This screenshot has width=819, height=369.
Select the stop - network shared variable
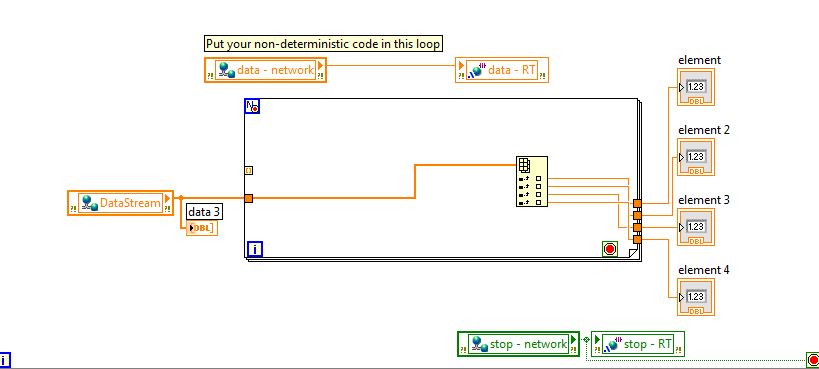tap(518, 344)
